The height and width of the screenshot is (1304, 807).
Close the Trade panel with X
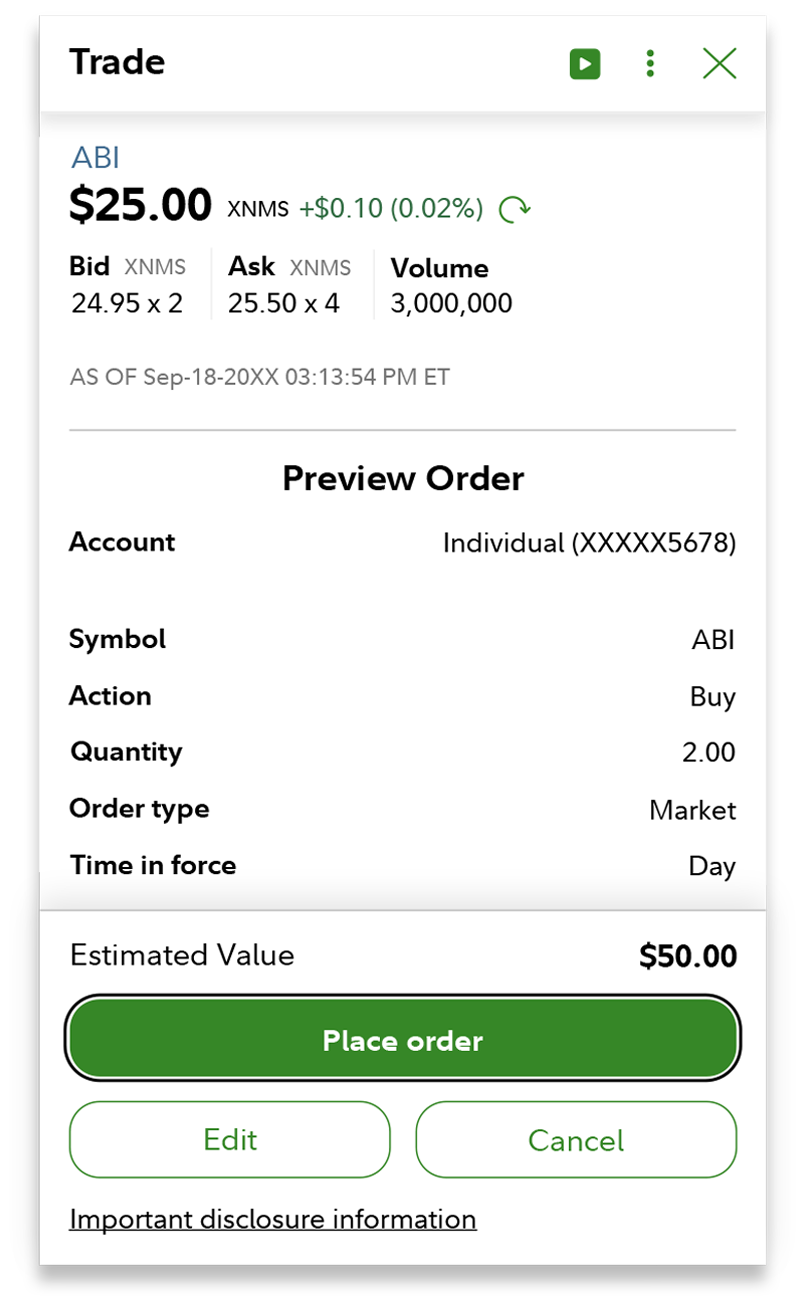coord(719,64)
